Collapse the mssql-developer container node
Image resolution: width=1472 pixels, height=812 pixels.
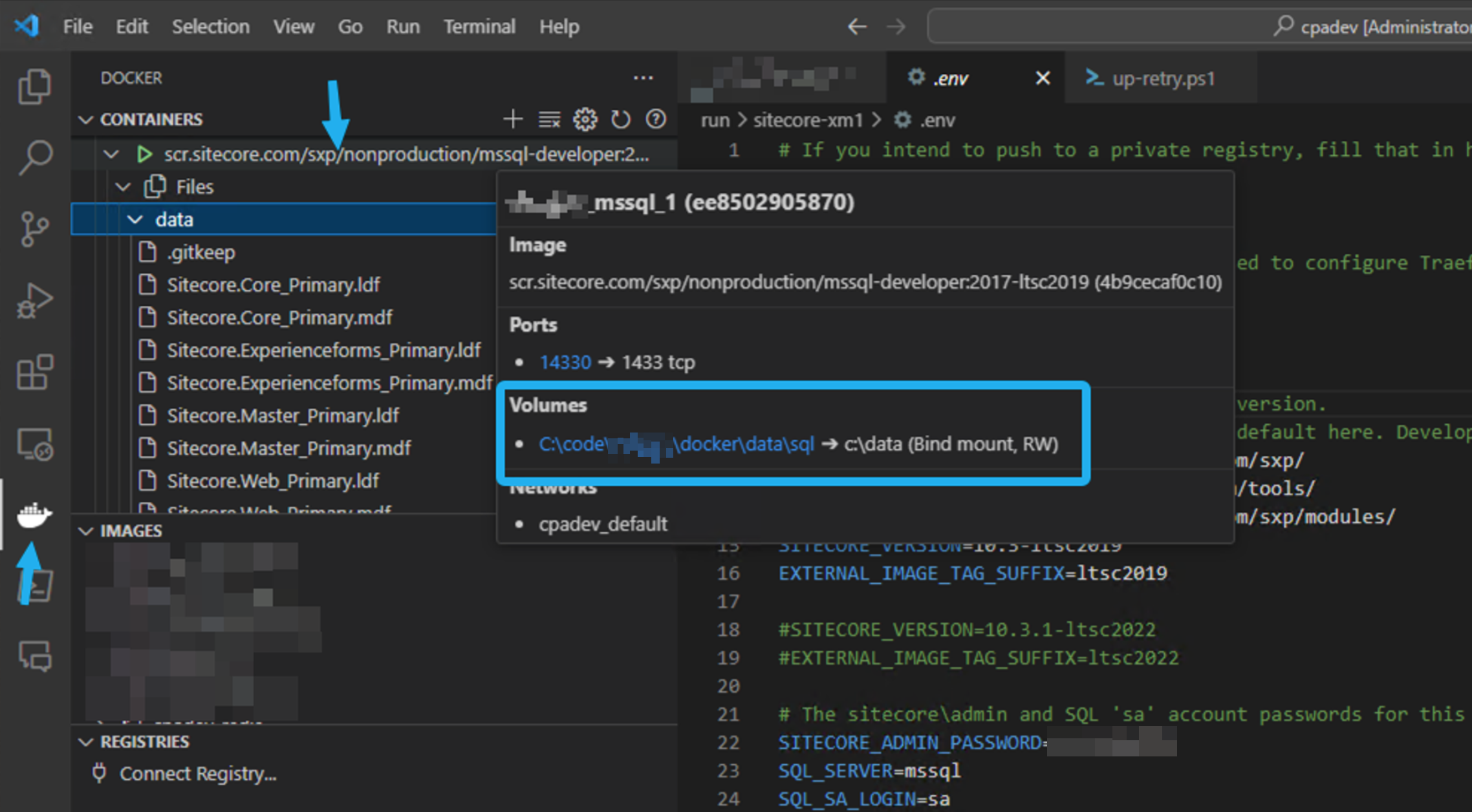tap(111, 155)
